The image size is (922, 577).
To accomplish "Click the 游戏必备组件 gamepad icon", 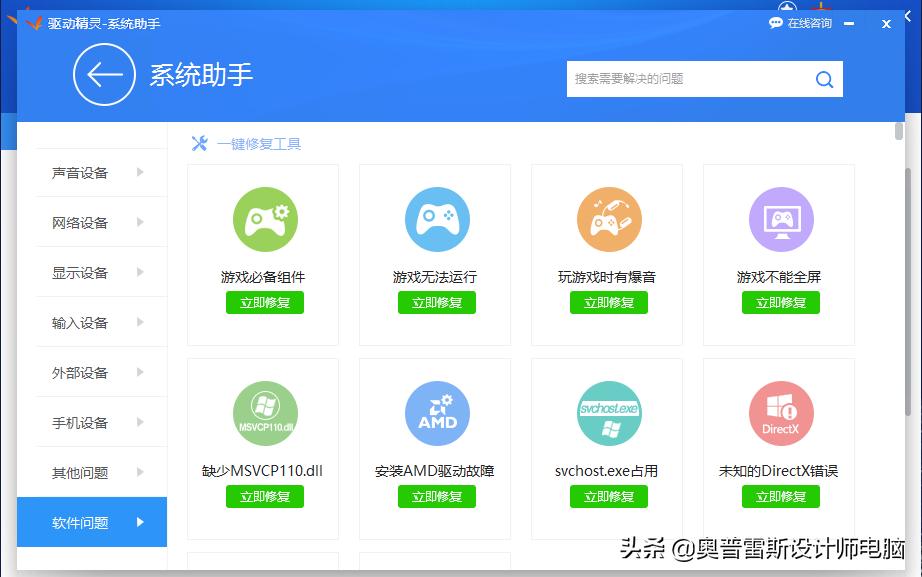I will pyautogui.click(x=263, y=218).
